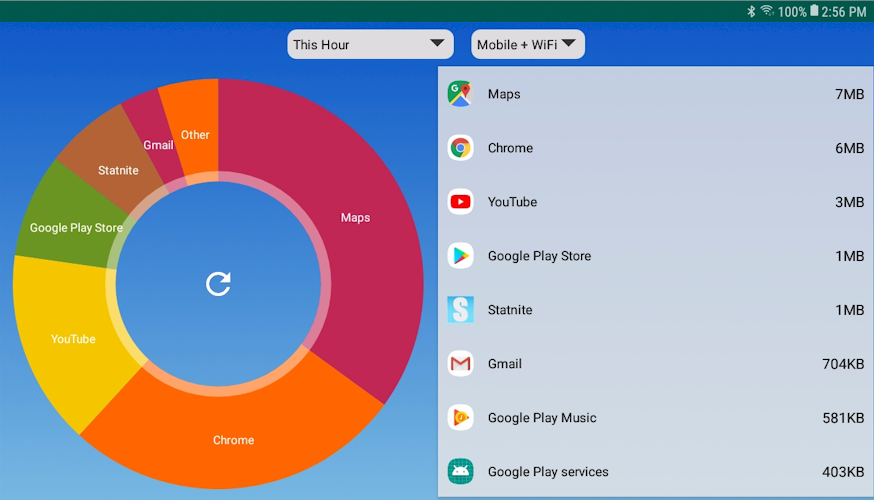The image size is (874, 500).
Task: Tap the WiFi status bar icon
Action: 767,11
